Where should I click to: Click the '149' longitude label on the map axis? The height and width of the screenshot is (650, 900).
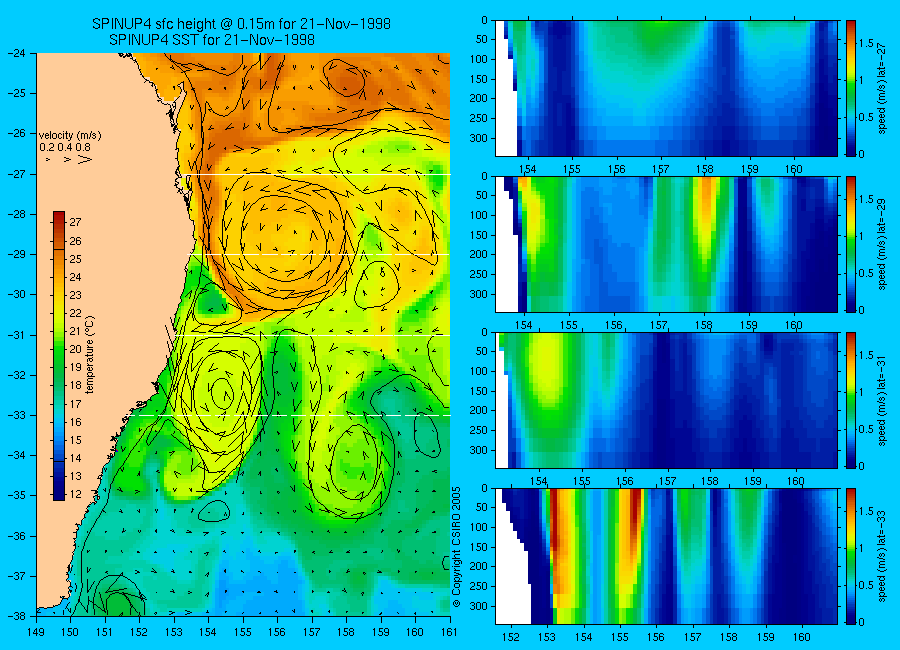click(x=37, y=632)
